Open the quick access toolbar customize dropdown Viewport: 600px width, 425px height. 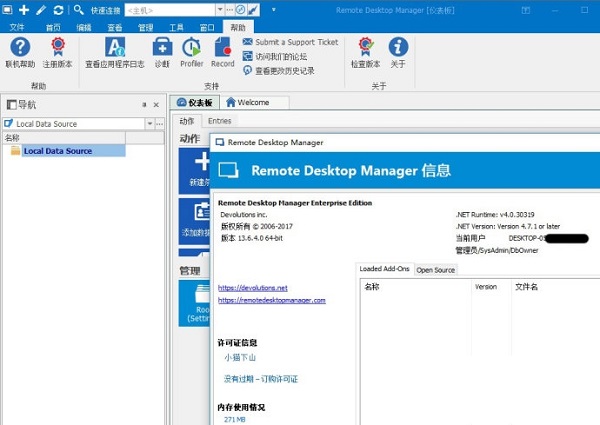[x=274, y=10]
